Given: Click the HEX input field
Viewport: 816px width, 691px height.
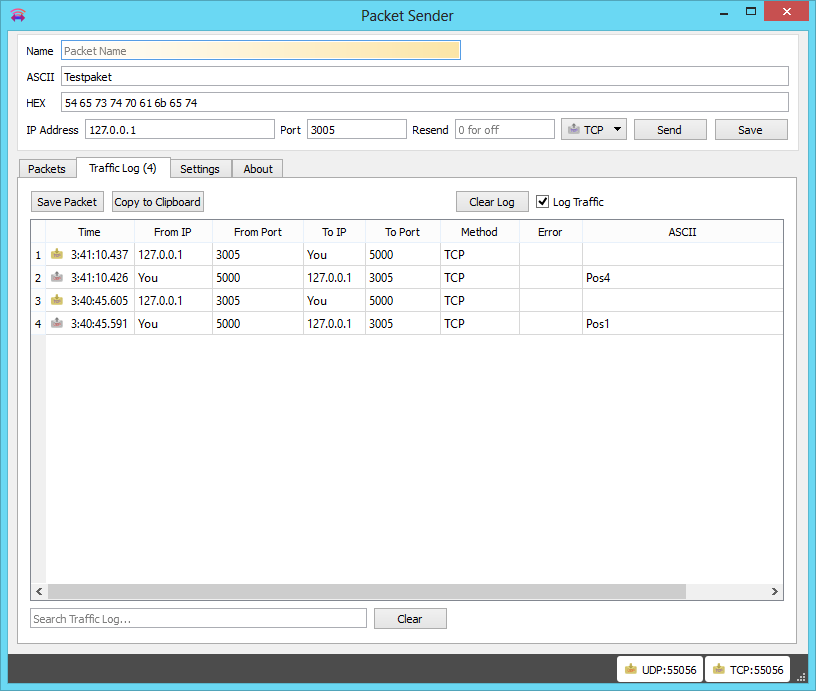Looking at the screenshot, I should (425, 103).
